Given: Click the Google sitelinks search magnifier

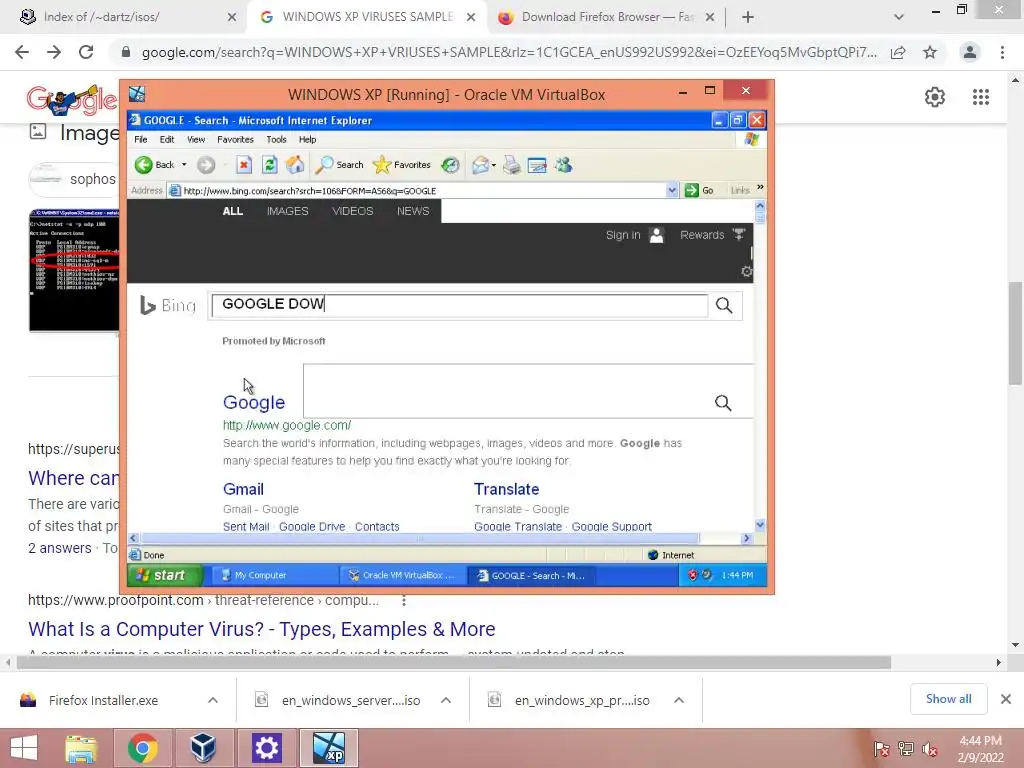Looking at the screenshot, I should coord(723,403).
